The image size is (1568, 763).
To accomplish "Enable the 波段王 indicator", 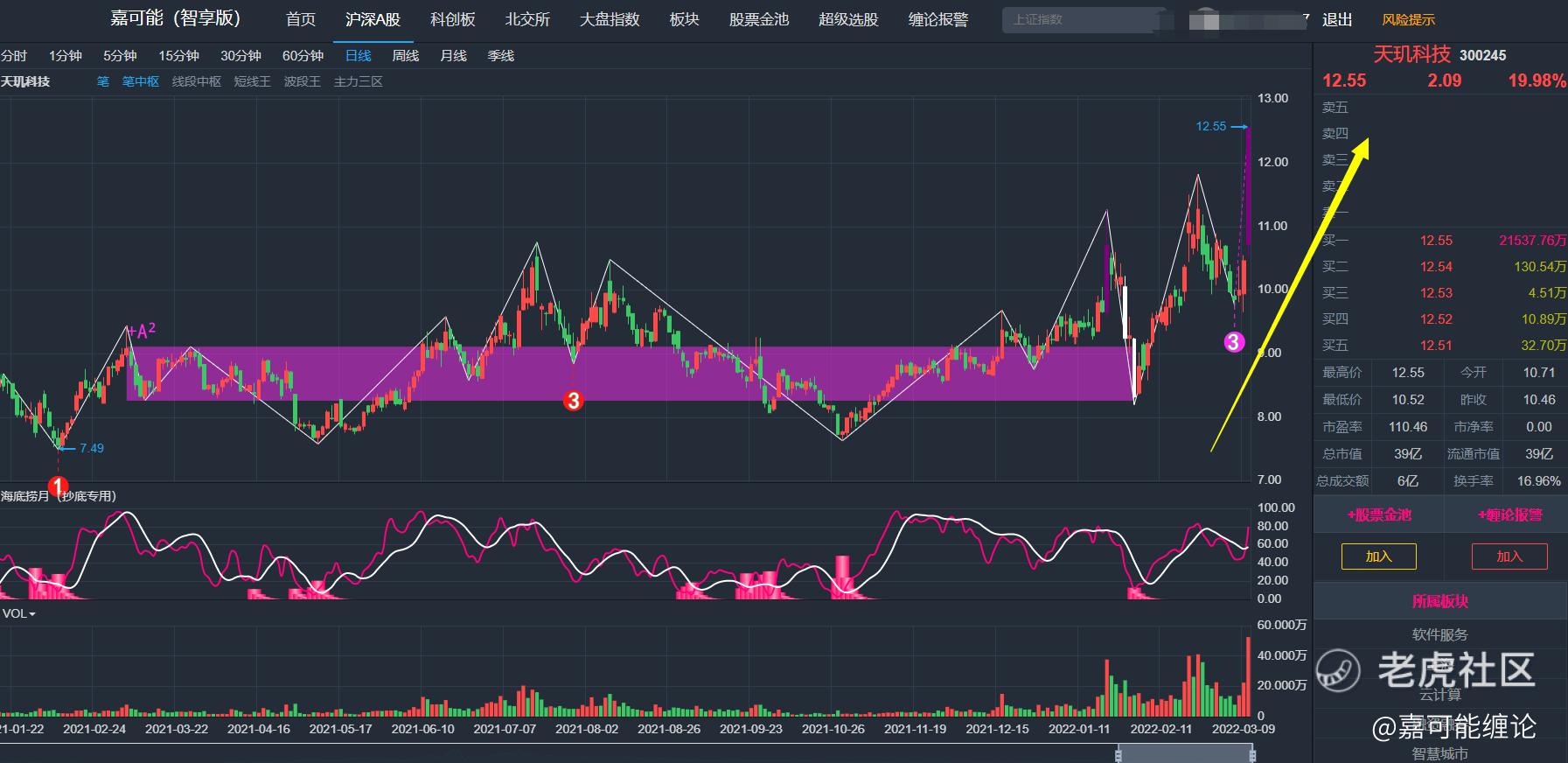I will tap(303, 81).
